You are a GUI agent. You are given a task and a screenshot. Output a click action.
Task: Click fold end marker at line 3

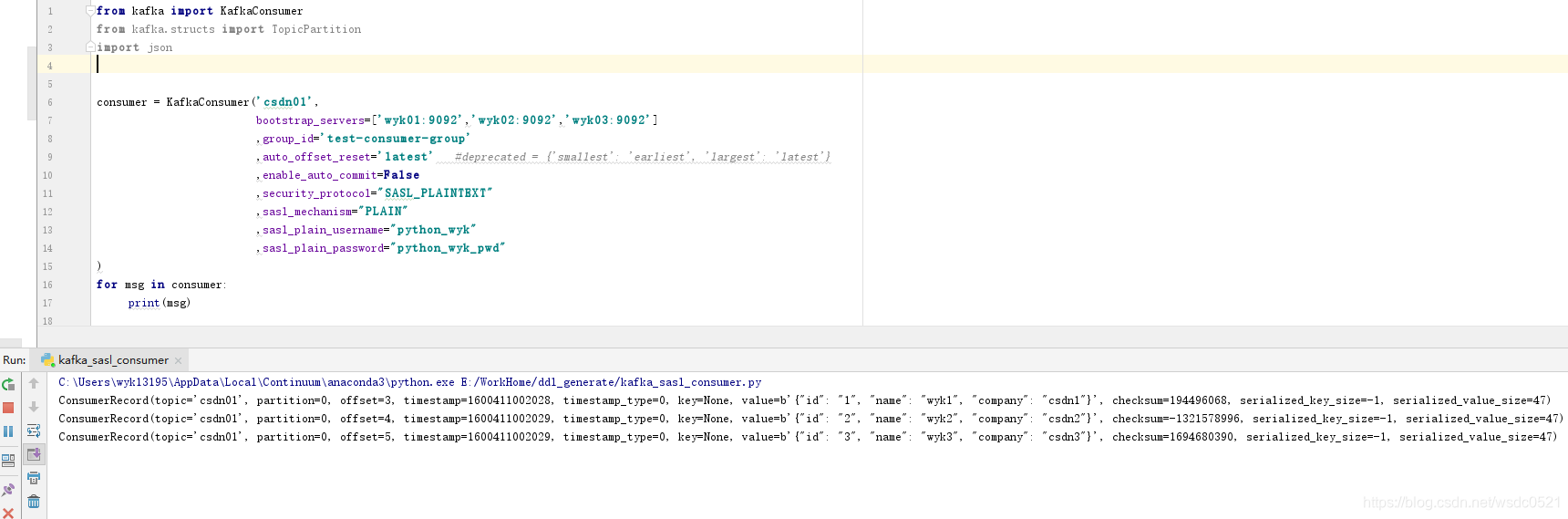[90, 47]
